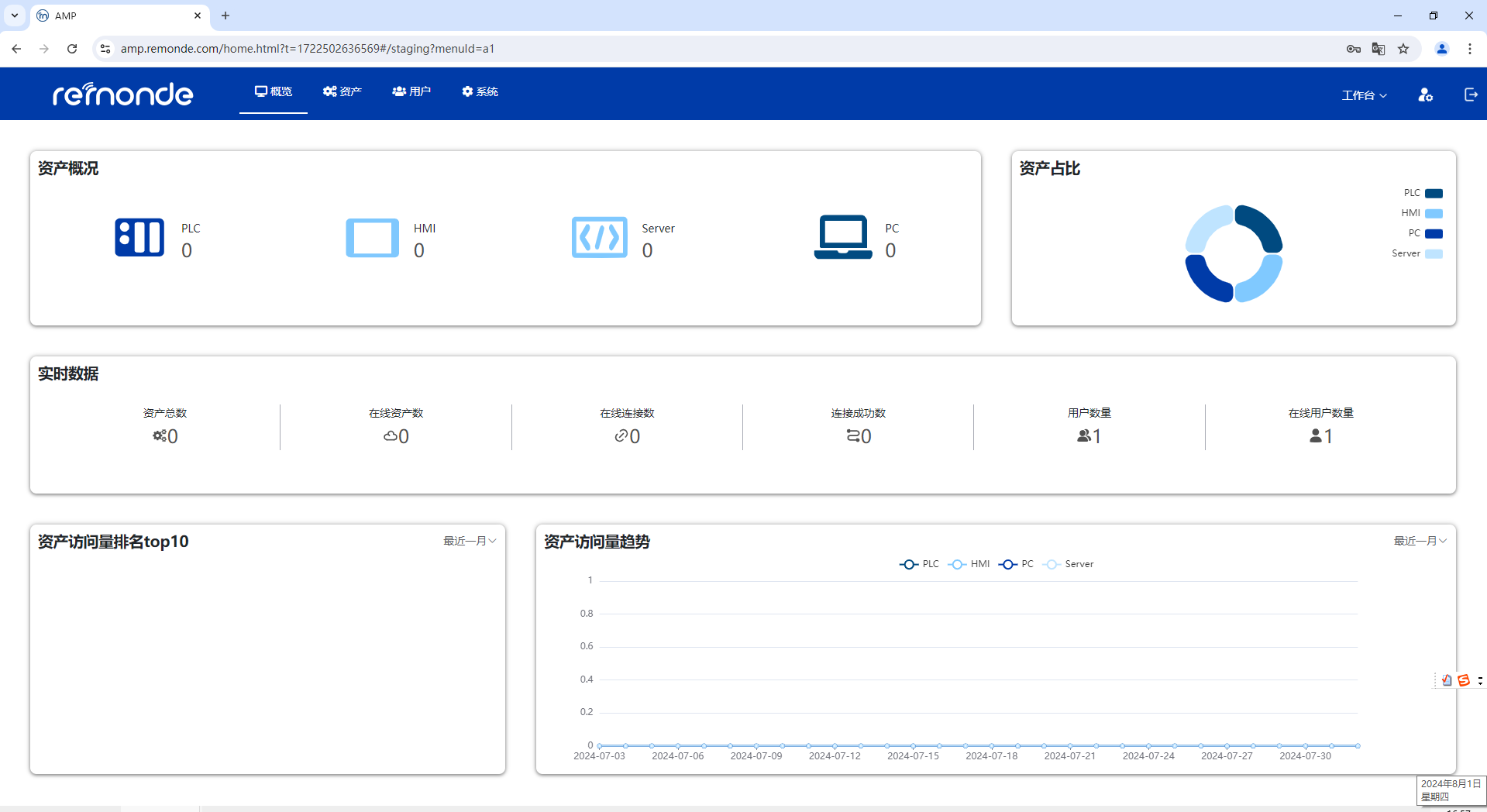Screen dimensions: 1487x812
Task: Click the Server count value
Action: coord(648,250)
